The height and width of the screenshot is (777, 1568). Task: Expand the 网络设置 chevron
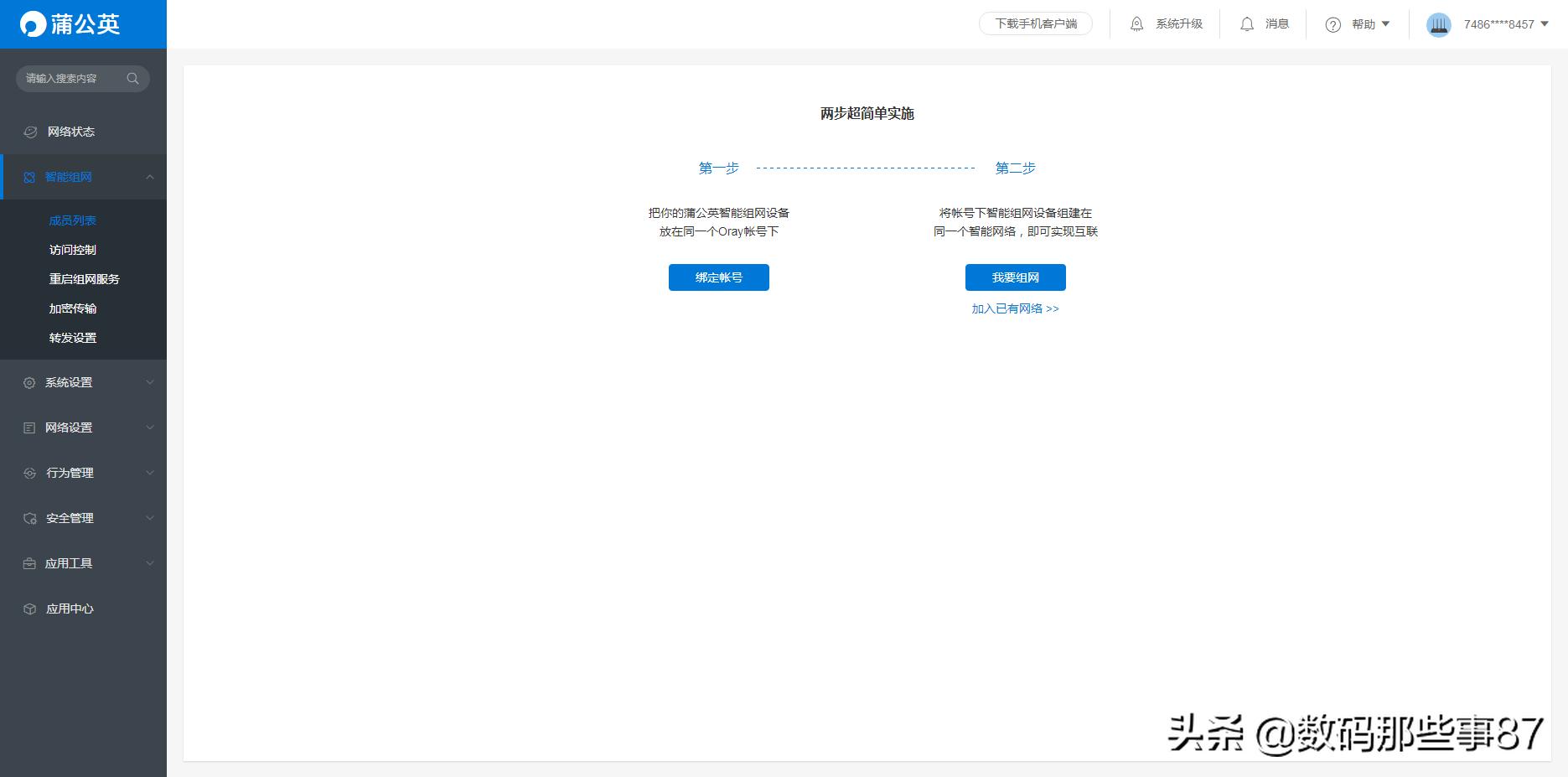pos(150,427)
